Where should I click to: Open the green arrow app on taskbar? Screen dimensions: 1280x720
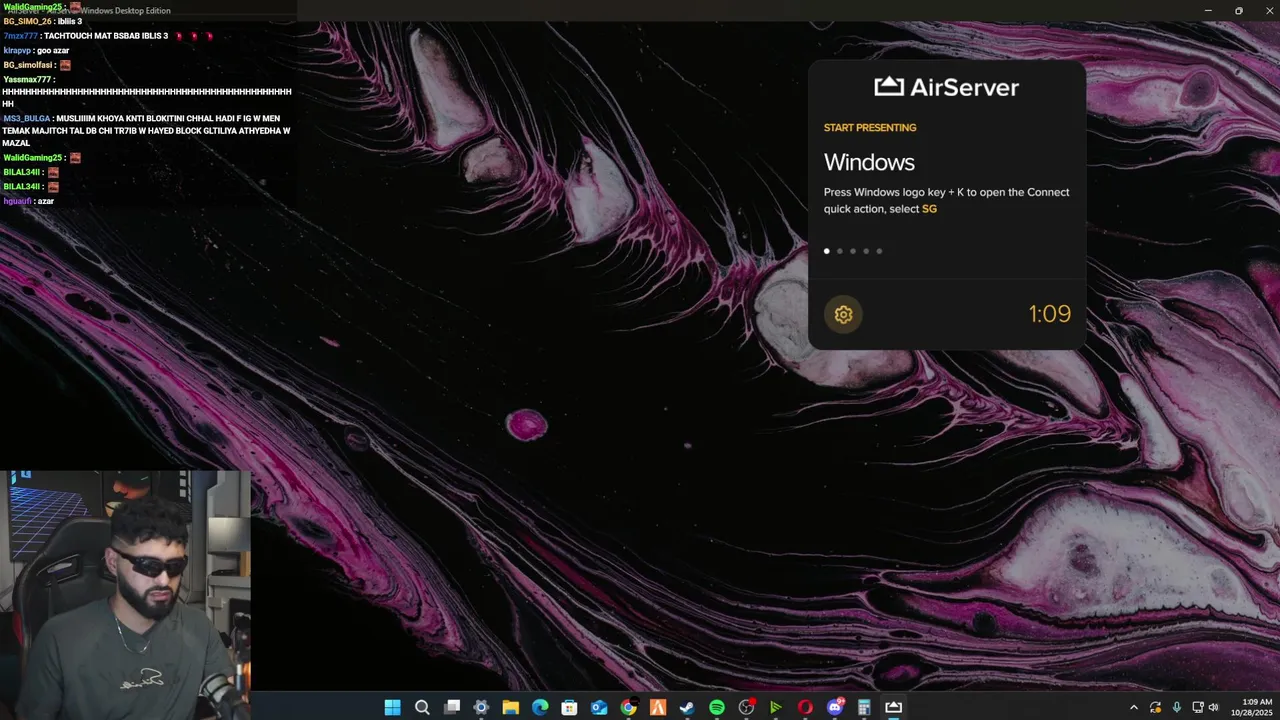point(775,707)
